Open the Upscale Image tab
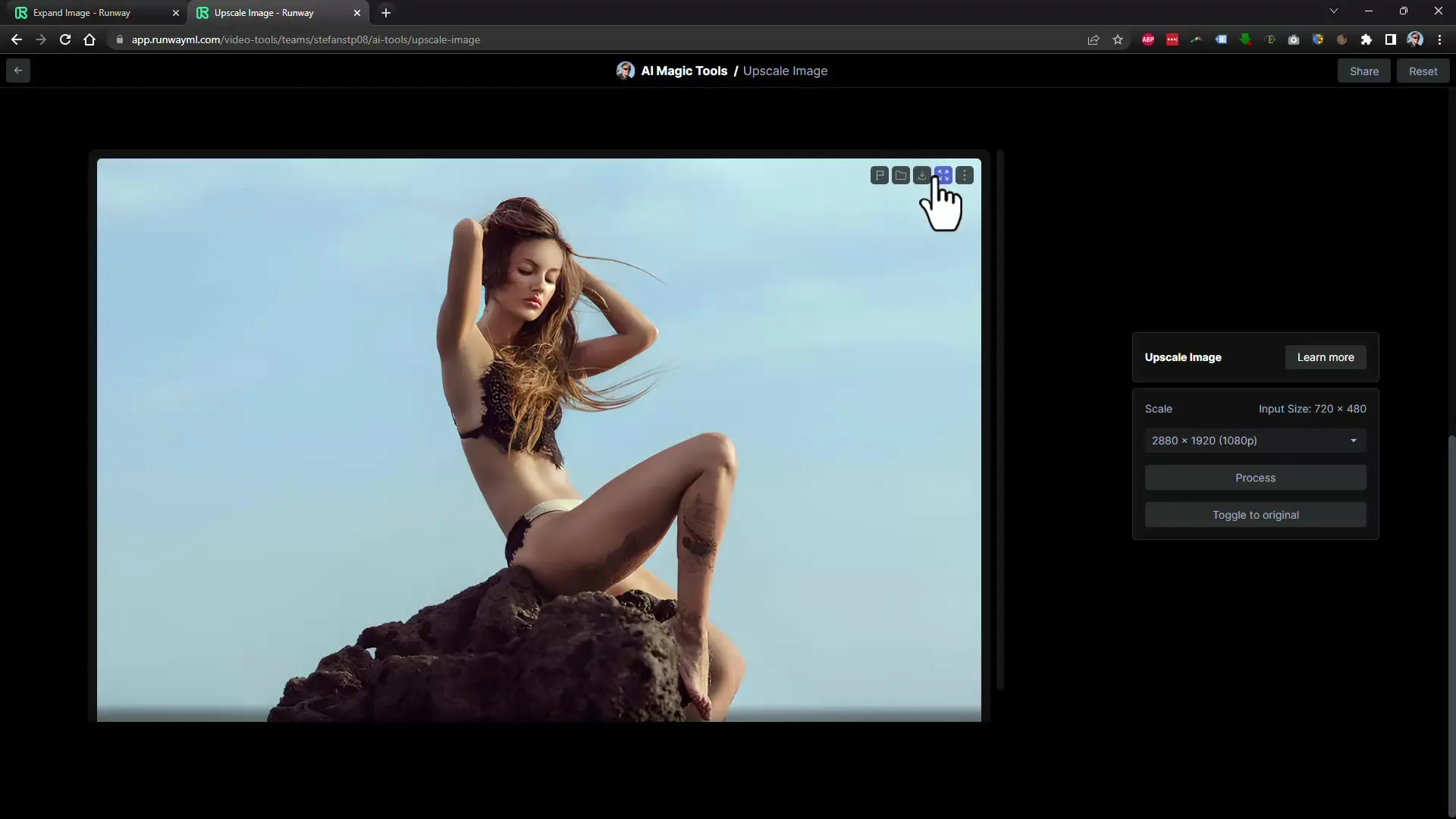Screen dimensions: 1456x819 coord(263,12)
